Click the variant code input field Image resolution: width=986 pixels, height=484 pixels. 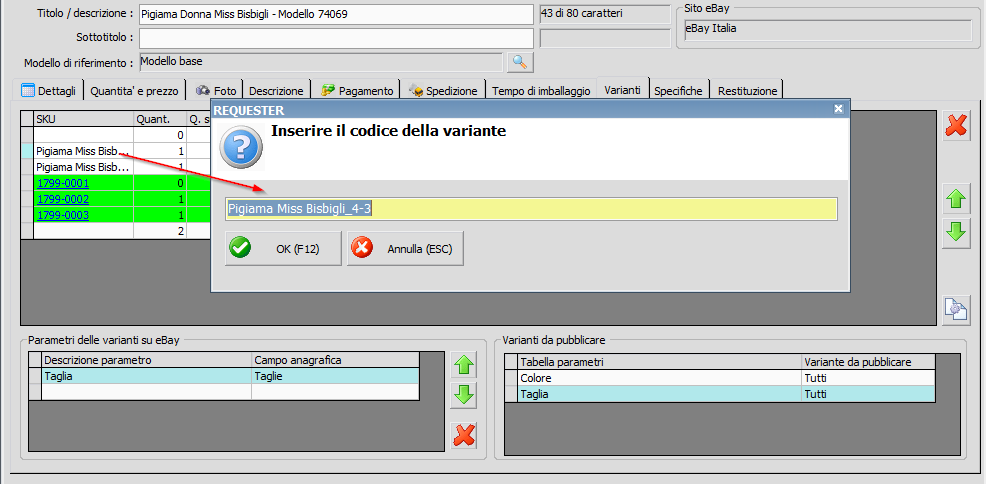531,209
